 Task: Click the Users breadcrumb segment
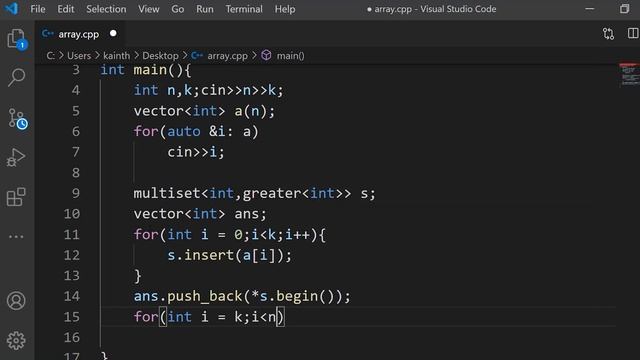click(79, 56)
